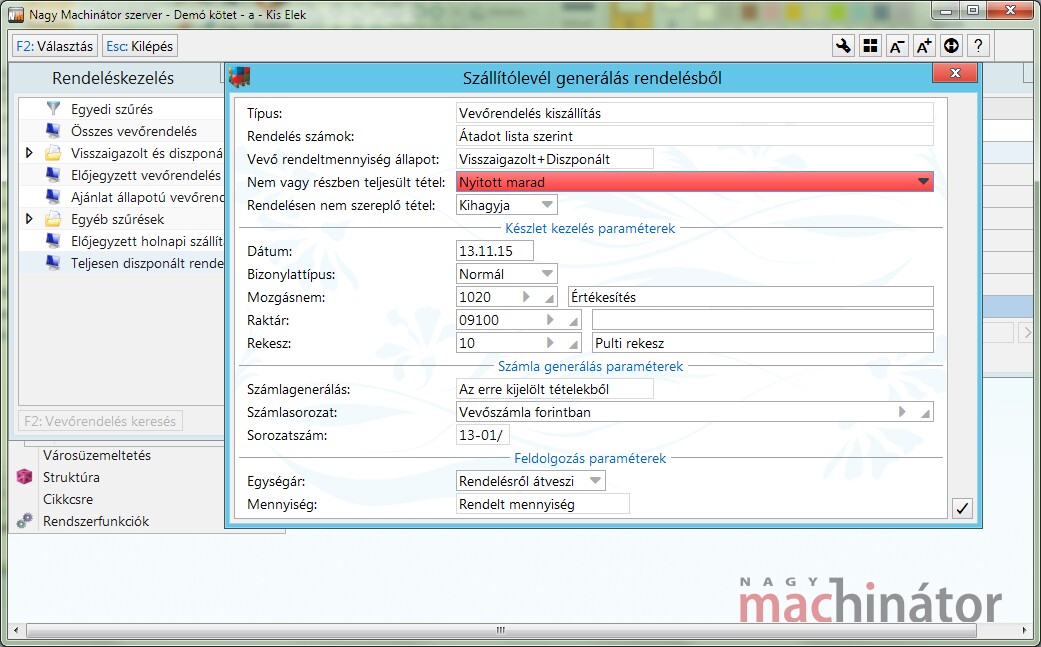Click the Esc: Kilépés button
This screenshot has height=647, width=1041.
[x=139, y=46]
